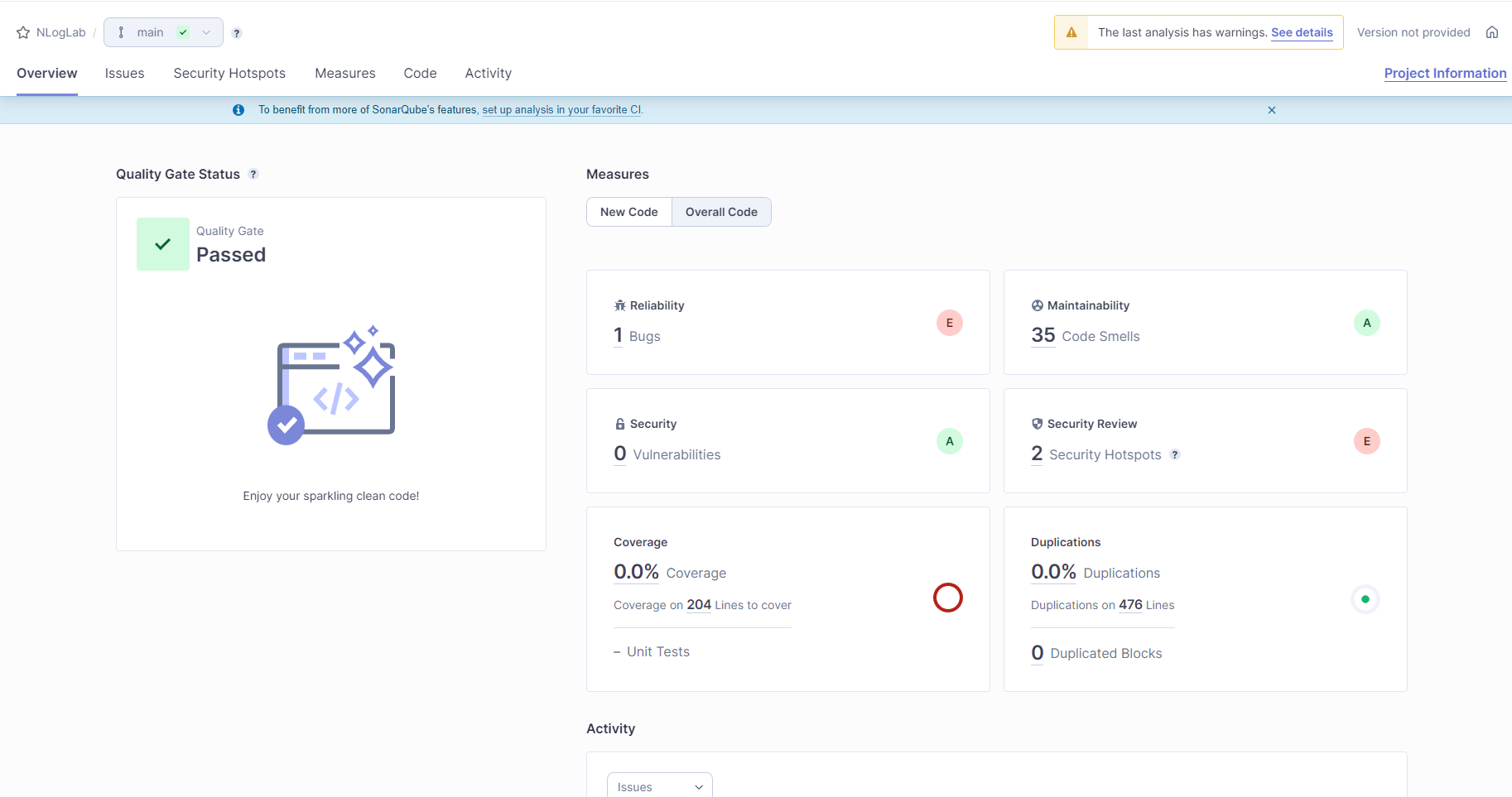The height and width of the screenshot is (797, 1512).
Task: Click the favorite star next to NLogLab
Action: (x=23, y=33)
